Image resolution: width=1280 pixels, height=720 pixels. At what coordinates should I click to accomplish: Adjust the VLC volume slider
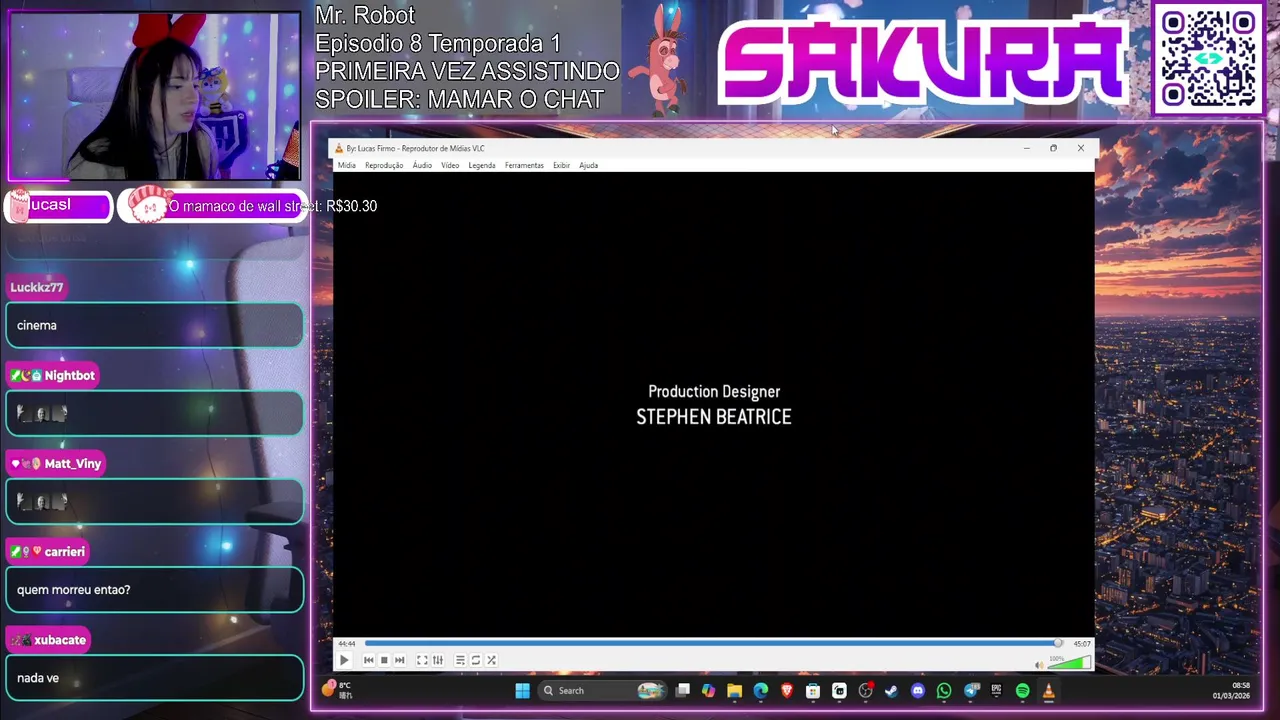click(x=1070, y=663)
